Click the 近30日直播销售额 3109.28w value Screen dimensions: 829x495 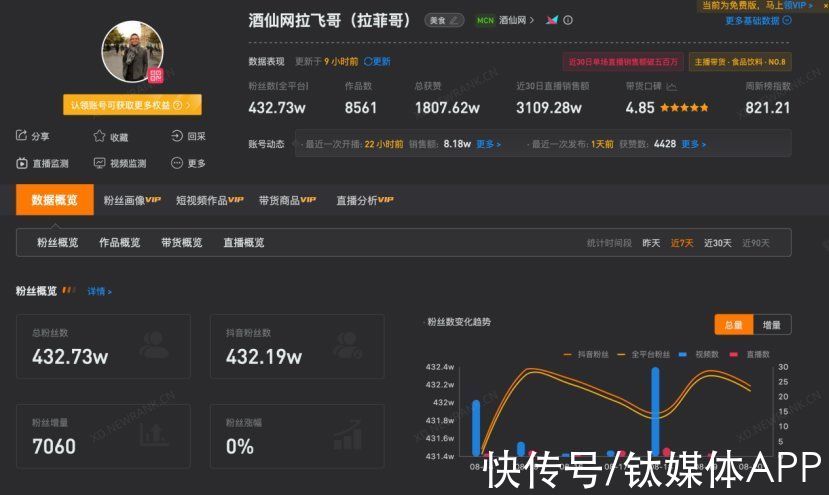tap(549, 108)
